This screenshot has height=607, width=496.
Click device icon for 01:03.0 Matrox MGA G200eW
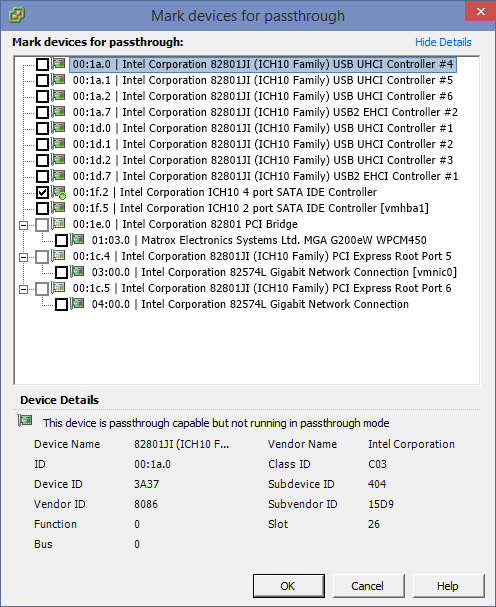(77, 240)
